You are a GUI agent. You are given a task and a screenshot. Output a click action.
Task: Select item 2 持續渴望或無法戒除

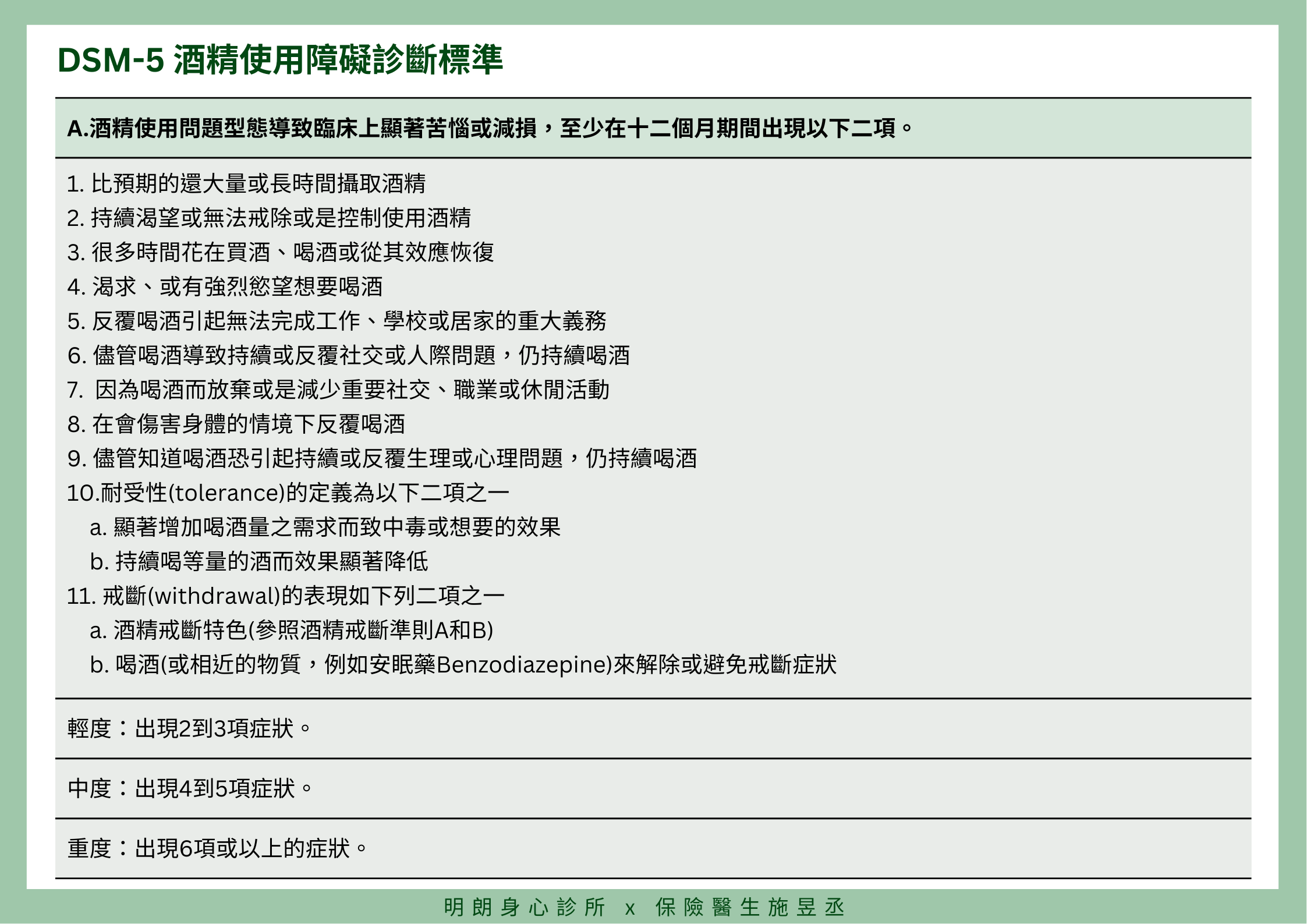(x=269, y=218)
